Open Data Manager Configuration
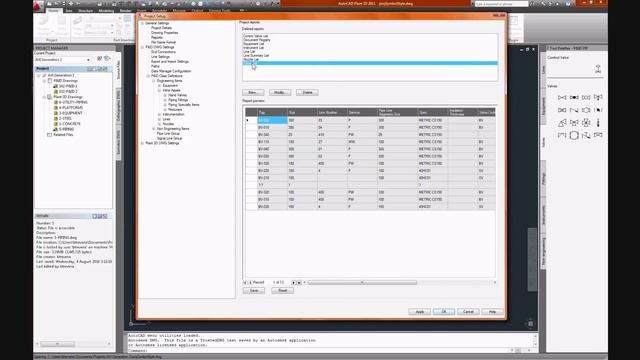The image size is (640, 360). pyautogui.click(x=171, y=71)
